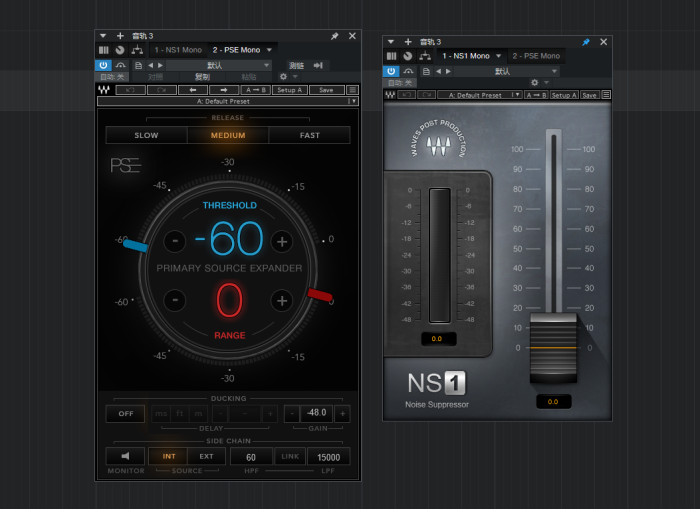Decrease range with minus button

175,300
